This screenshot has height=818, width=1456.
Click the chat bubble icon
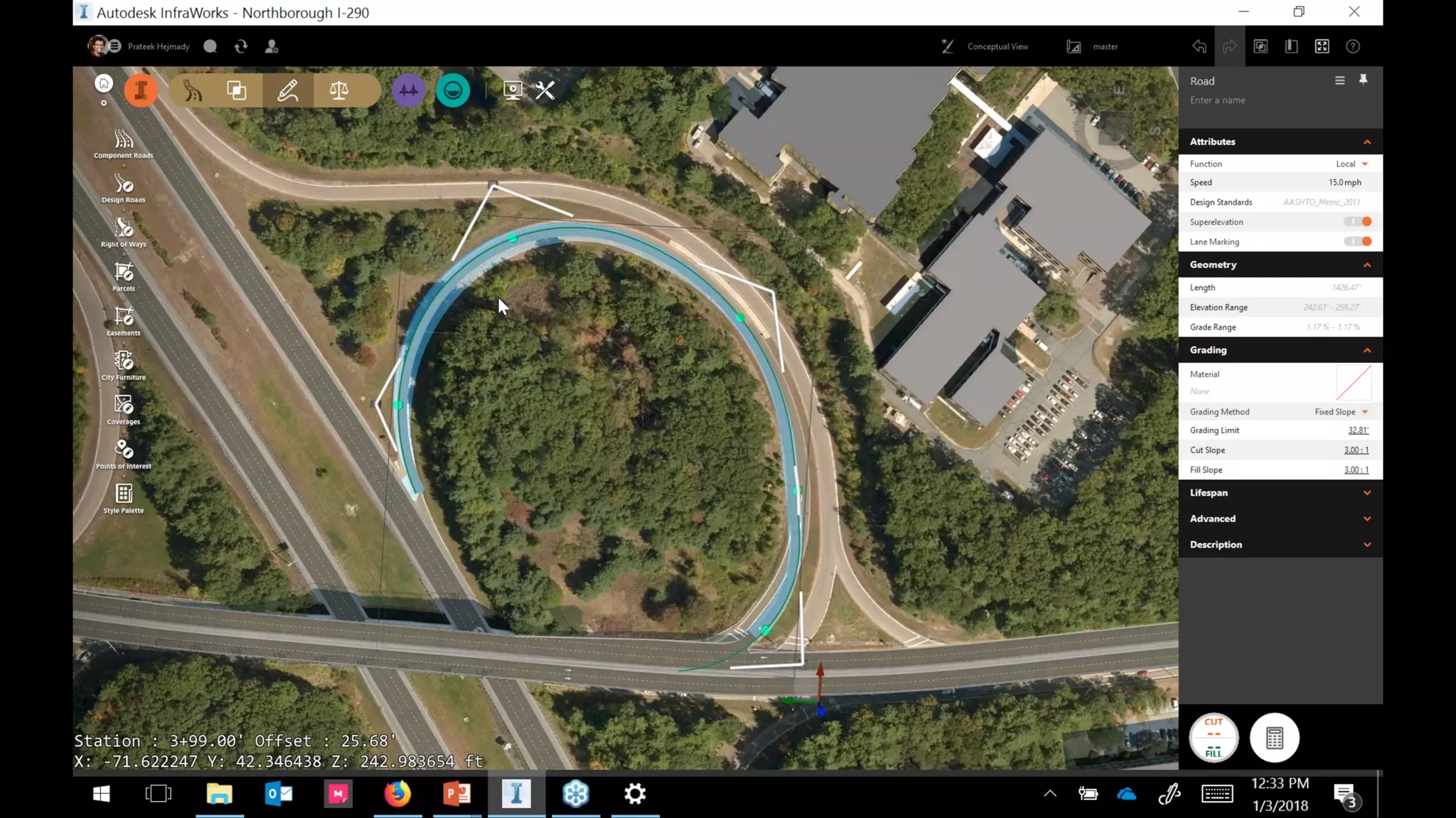210,46
